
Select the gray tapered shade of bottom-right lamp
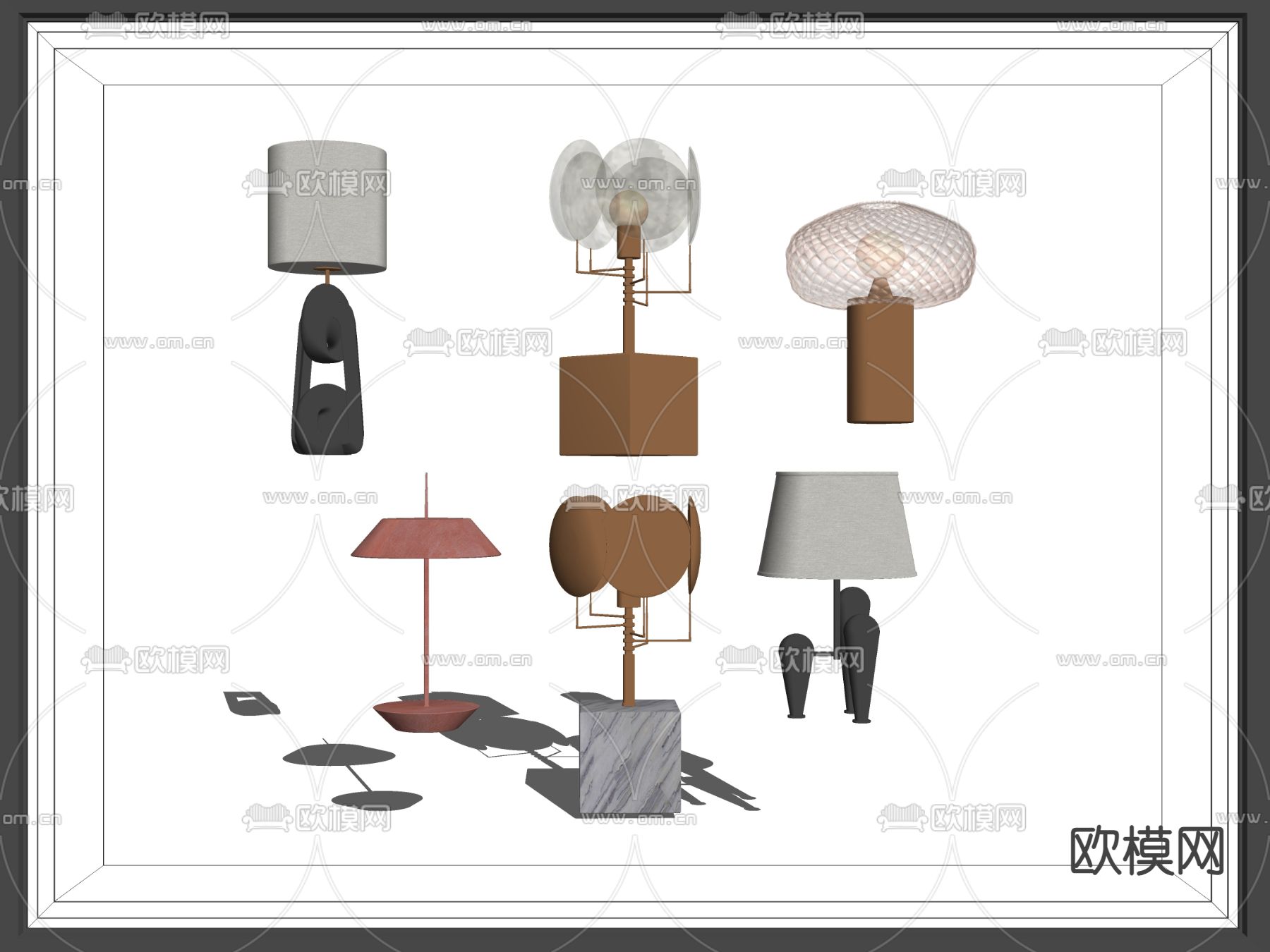(x=837, y=525)
